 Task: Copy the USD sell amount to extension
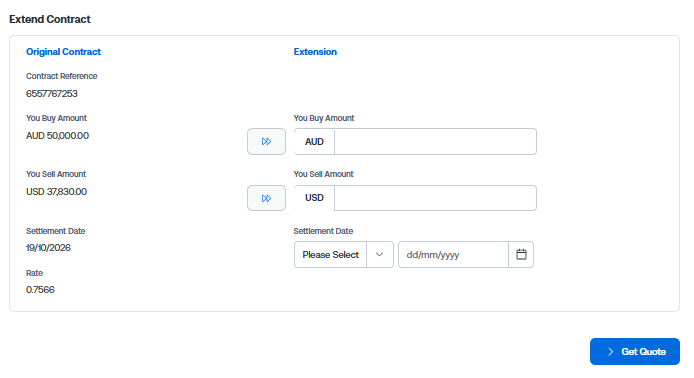tap(266, 198)
